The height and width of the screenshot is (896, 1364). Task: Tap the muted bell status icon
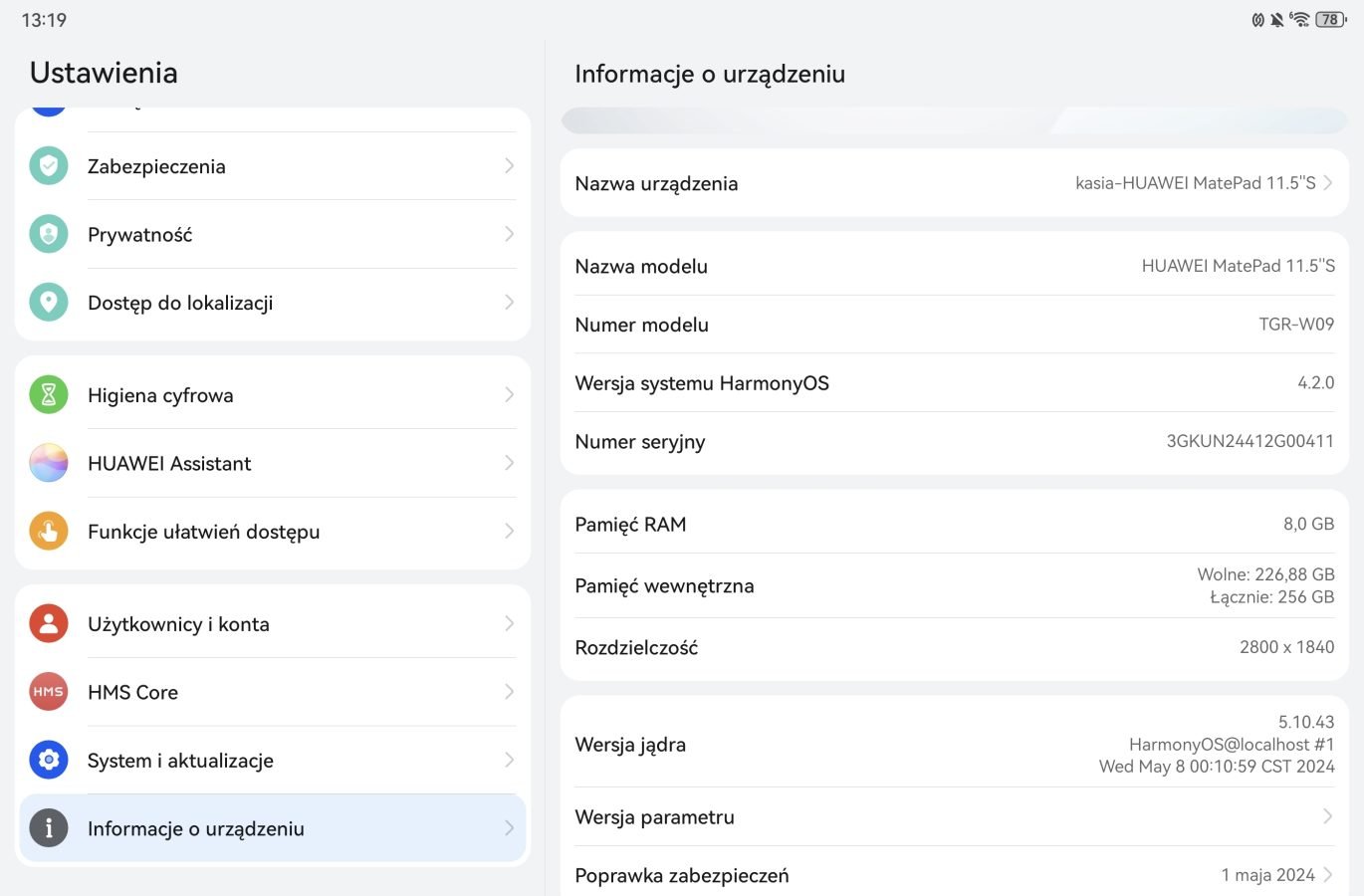coord(1277,19)
